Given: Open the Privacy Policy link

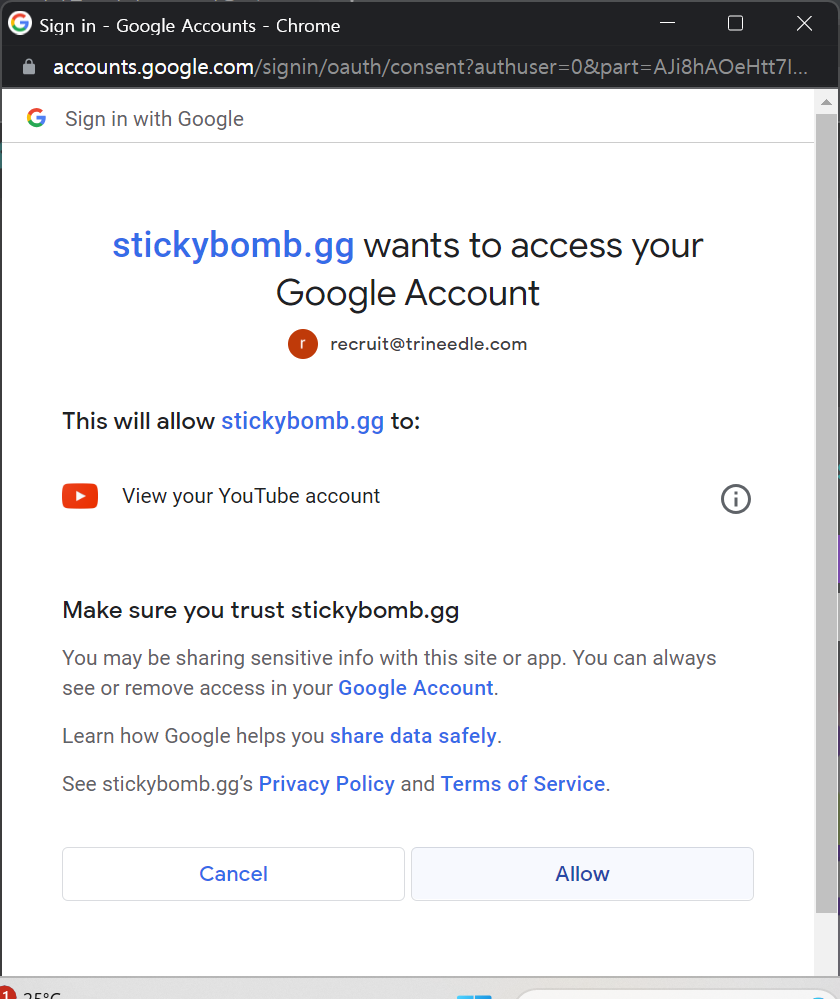Looking at the screenshot, I should (326, 784).
